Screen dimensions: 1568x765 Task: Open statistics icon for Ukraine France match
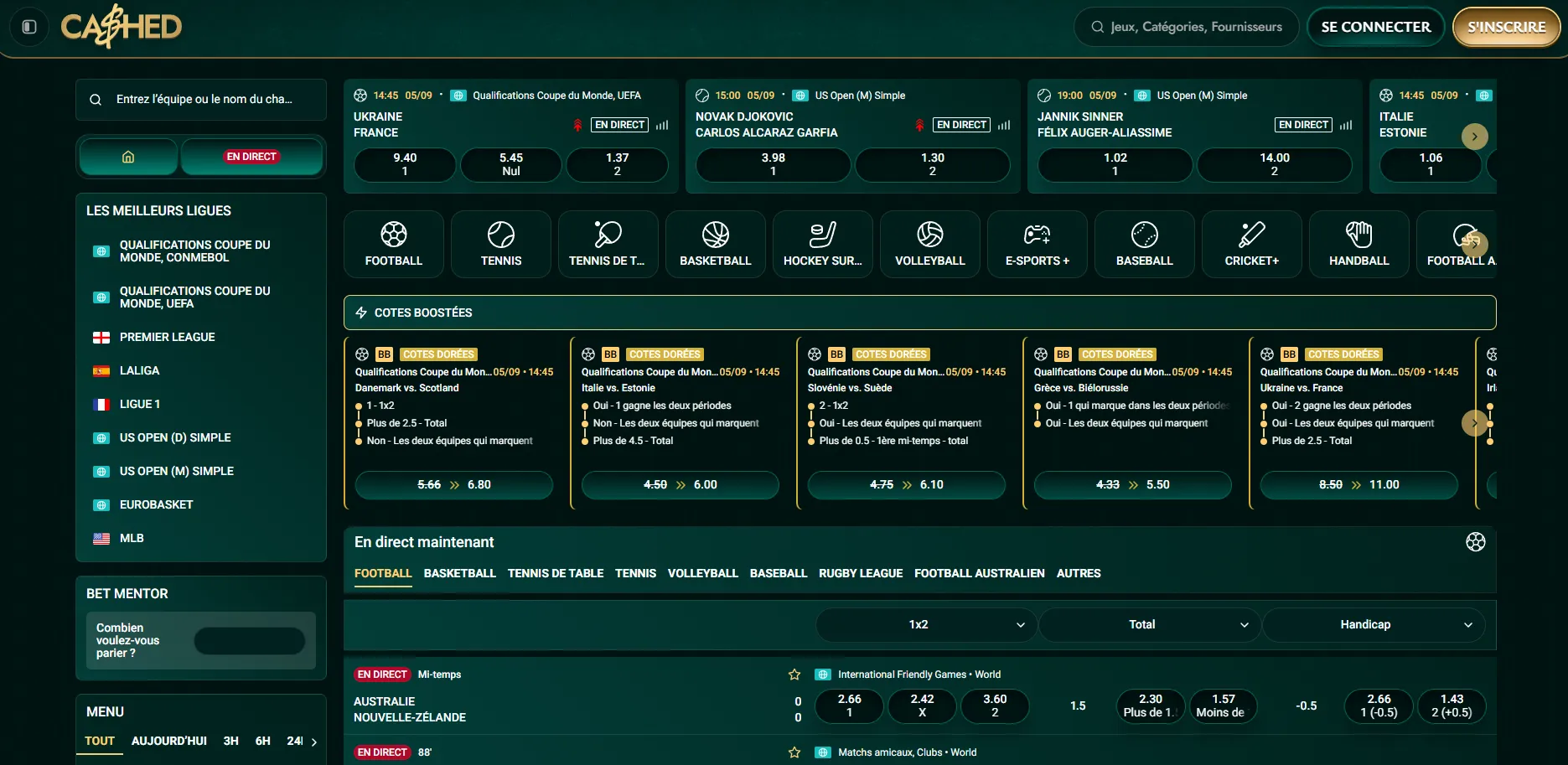pyautogui.click(x=662, y=125)
